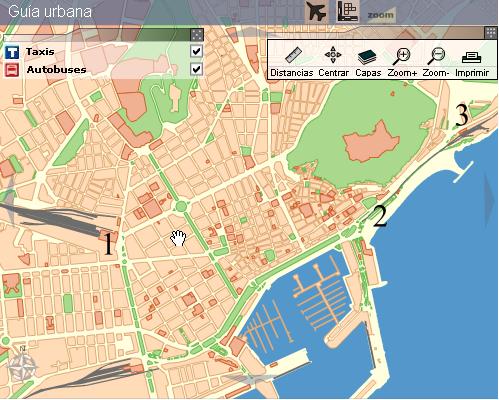Image resolution: width=499 pixels, height=400 pixels.
Task: Collapse the tools panel grid handle
Action: pos(491,33)
